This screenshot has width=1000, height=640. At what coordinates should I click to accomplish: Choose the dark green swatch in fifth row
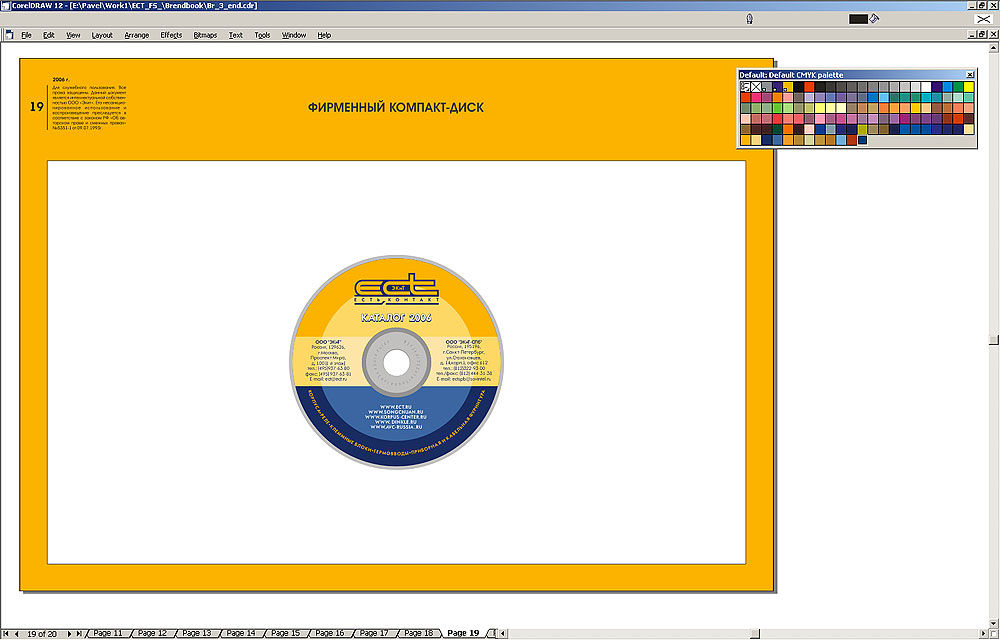pos(777,129)
